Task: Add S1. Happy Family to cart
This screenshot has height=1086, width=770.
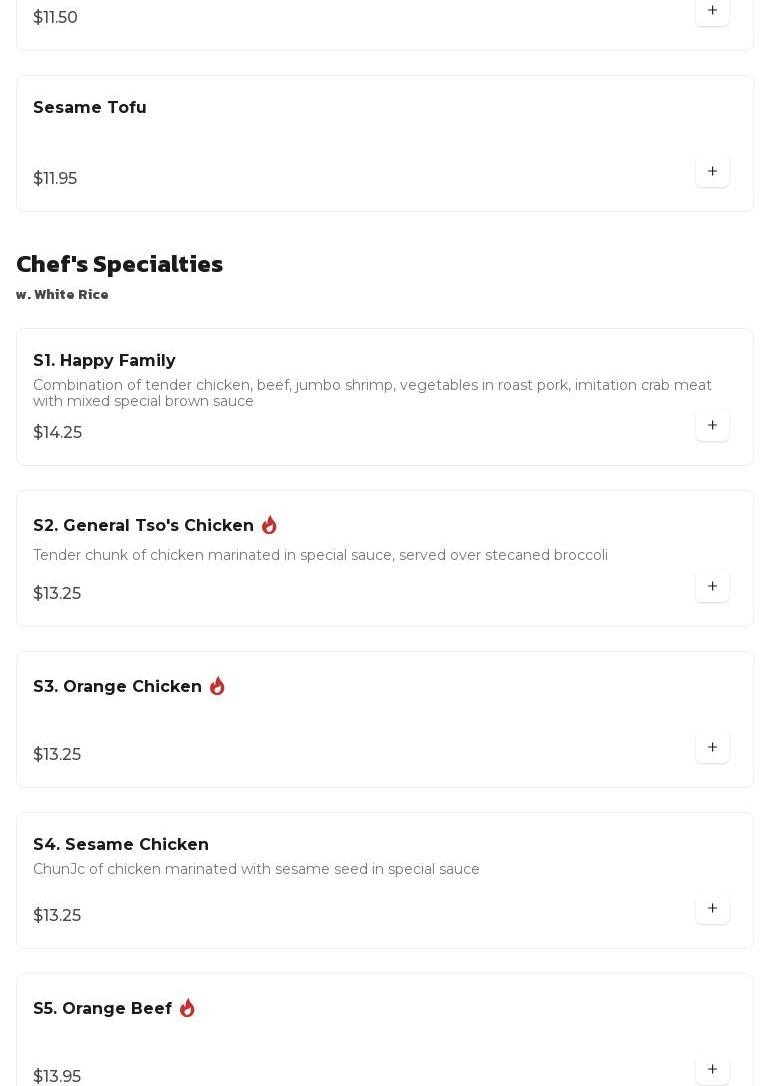Action: click(x=712, y=425)
